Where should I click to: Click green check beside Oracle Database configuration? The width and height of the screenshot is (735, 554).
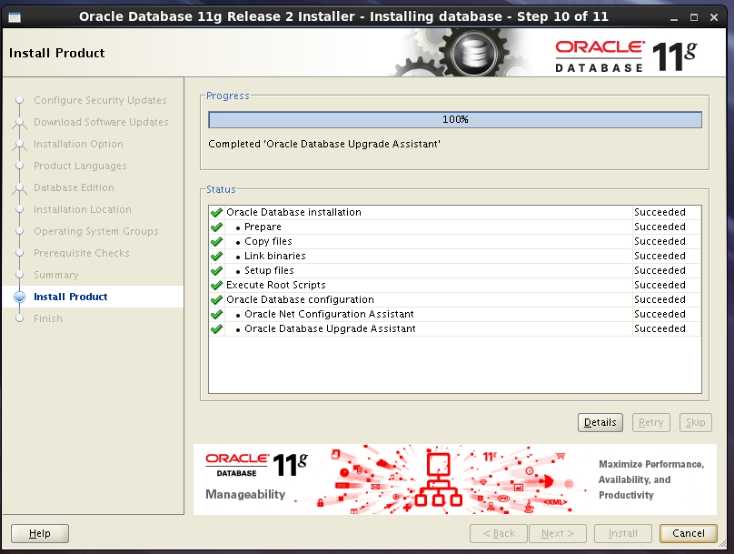pos(217,299)
